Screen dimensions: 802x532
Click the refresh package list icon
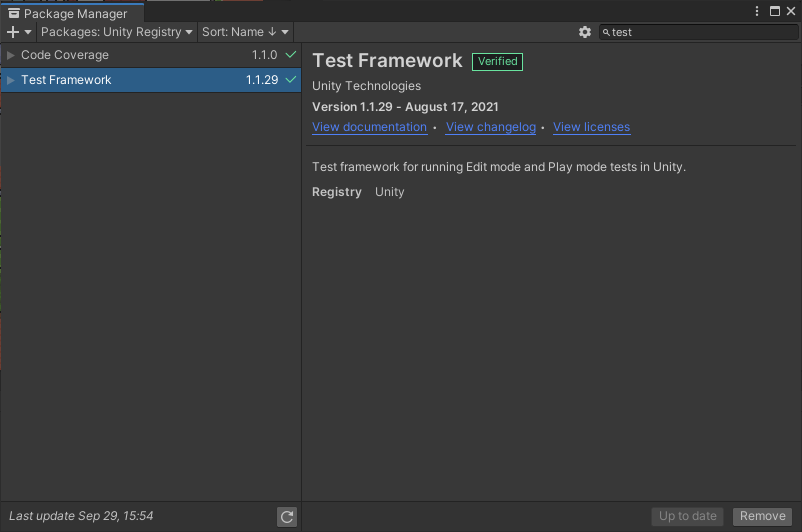point(287,516)
